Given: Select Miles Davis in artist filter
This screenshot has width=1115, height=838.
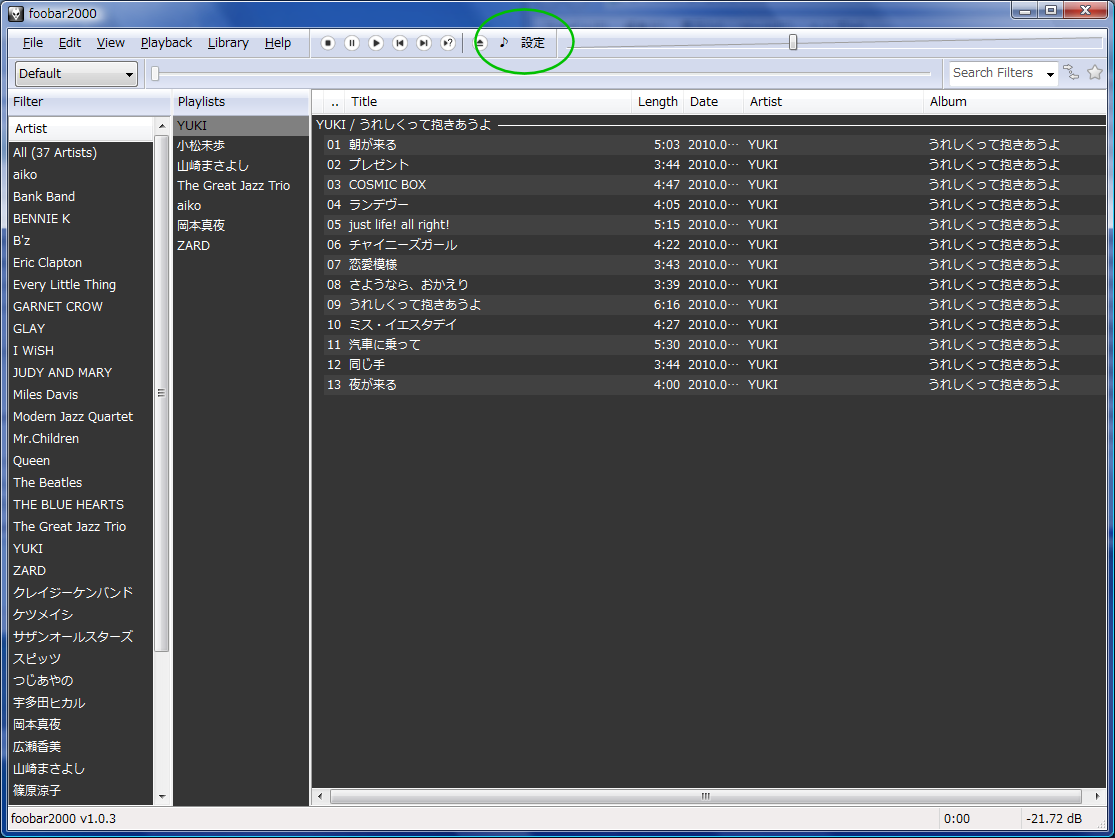Looking at the screenshot, I should 81,395.
